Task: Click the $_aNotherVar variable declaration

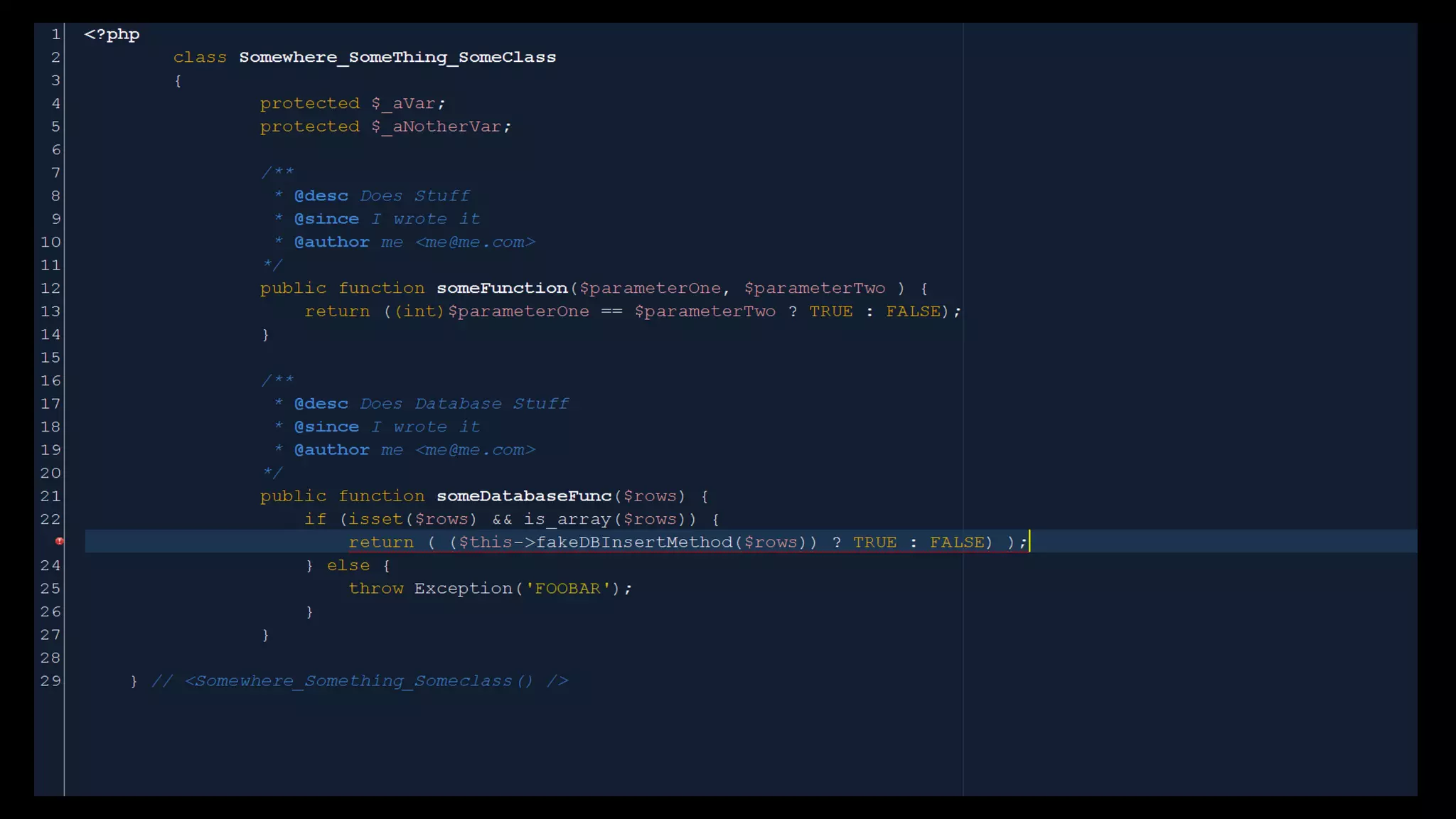Action: [x=437, y=127]
